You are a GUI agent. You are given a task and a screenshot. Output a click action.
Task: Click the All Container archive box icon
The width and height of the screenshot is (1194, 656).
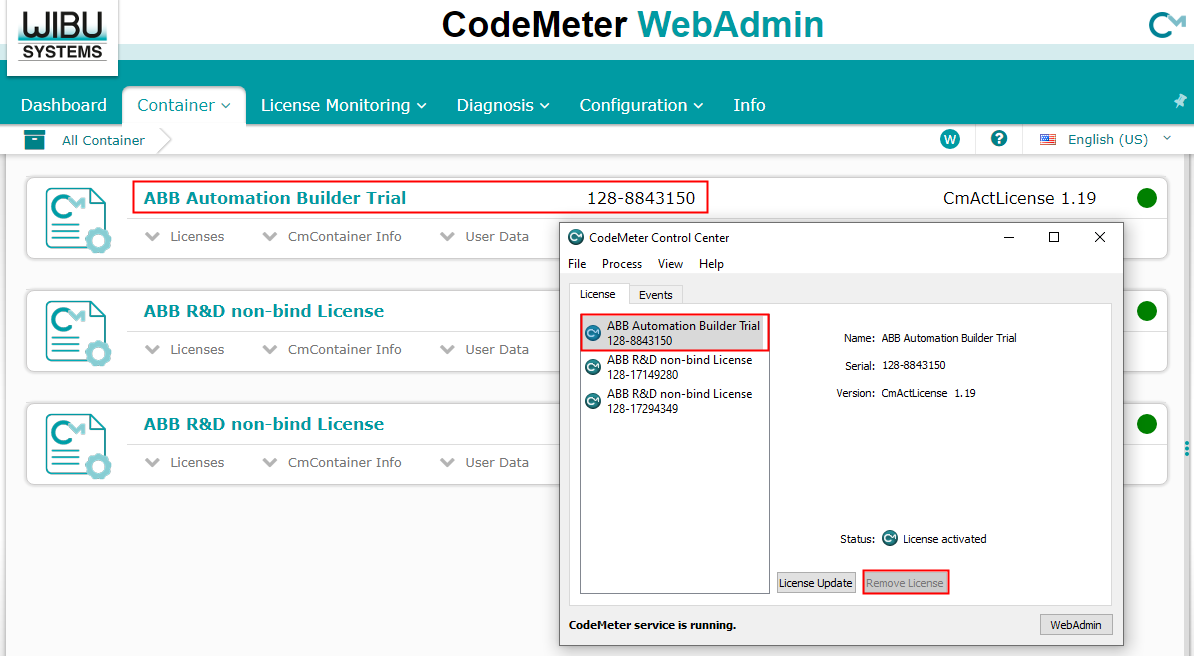(x=34, y=139)
